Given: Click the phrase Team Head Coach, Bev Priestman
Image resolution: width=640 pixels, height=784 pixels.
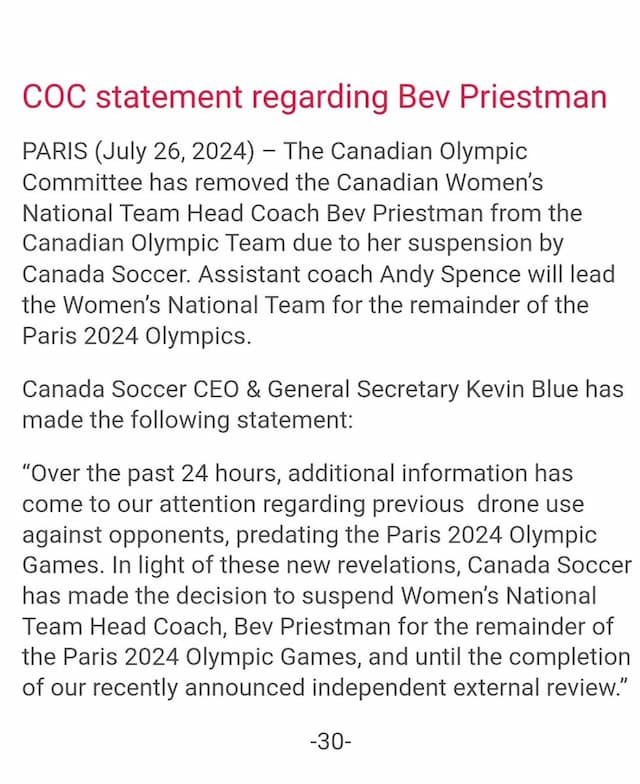Looking at the screenshot, I should (206, 626).
